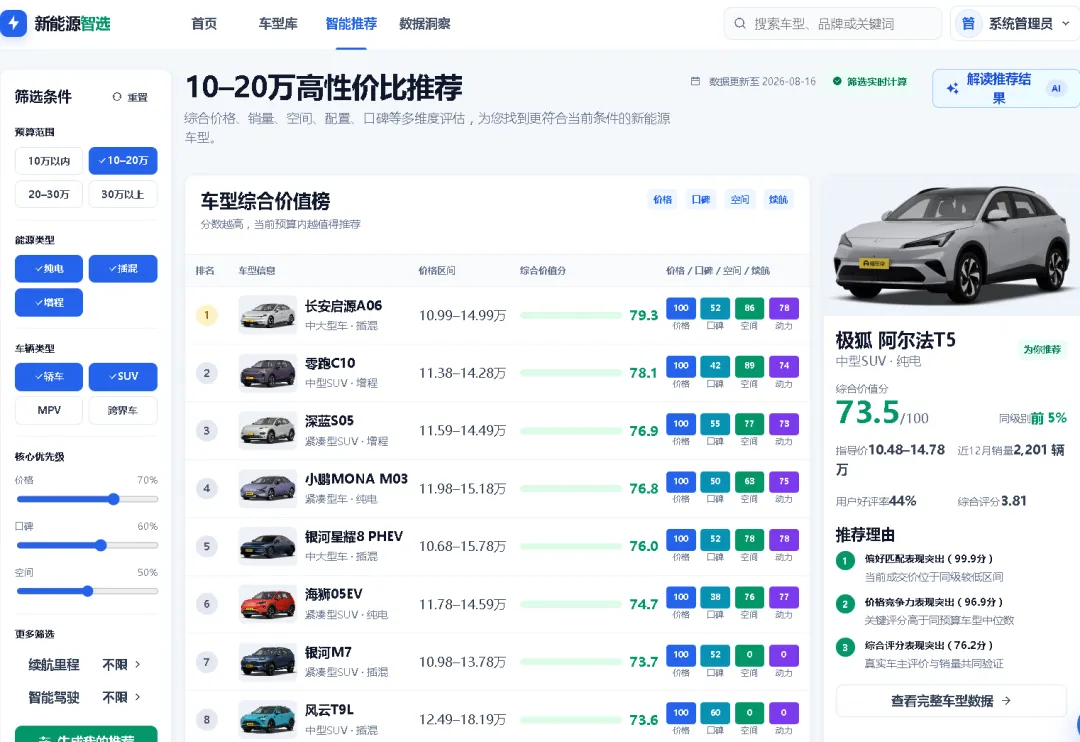Click the AI badge on interpret button
The width and height of the screenshot is (1080, 742).
tap(1055, 88)
